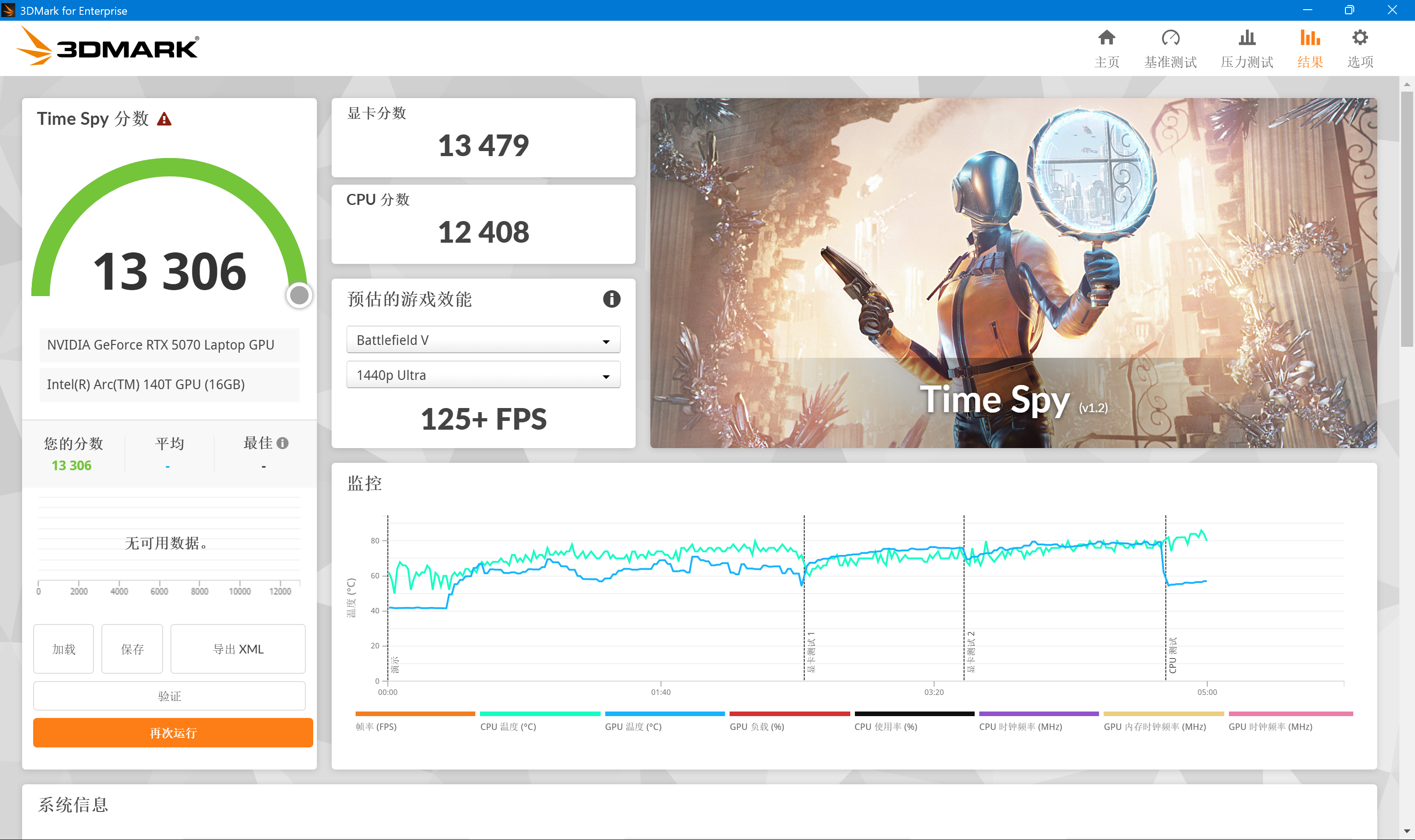Click the main score 13 306

point(169,272)
